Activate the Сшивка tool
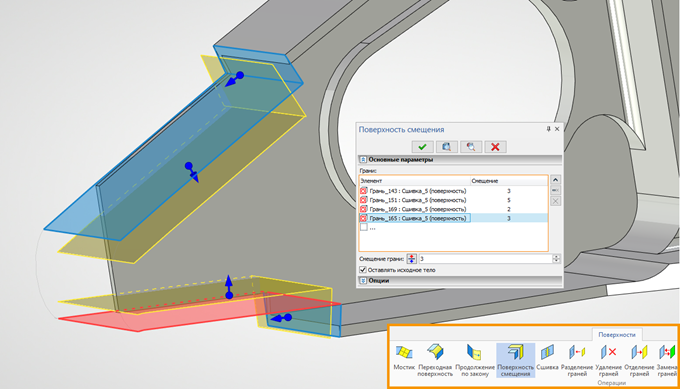 tap(547, 358)
